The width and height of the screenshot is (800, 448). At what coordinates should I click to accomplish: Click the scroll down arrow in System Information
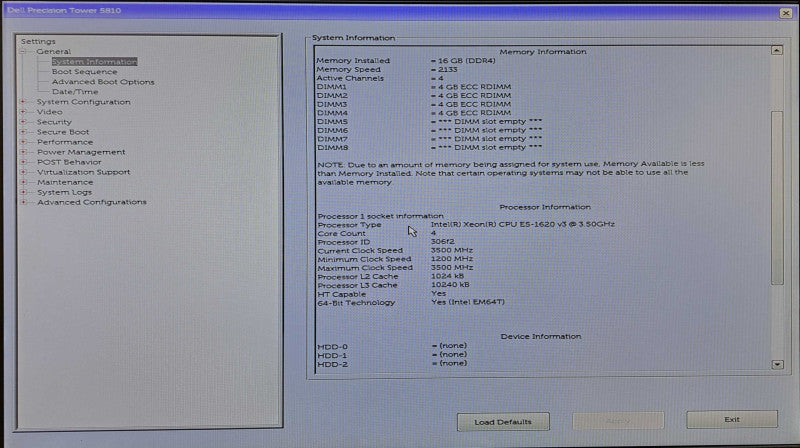pos(778,364)
